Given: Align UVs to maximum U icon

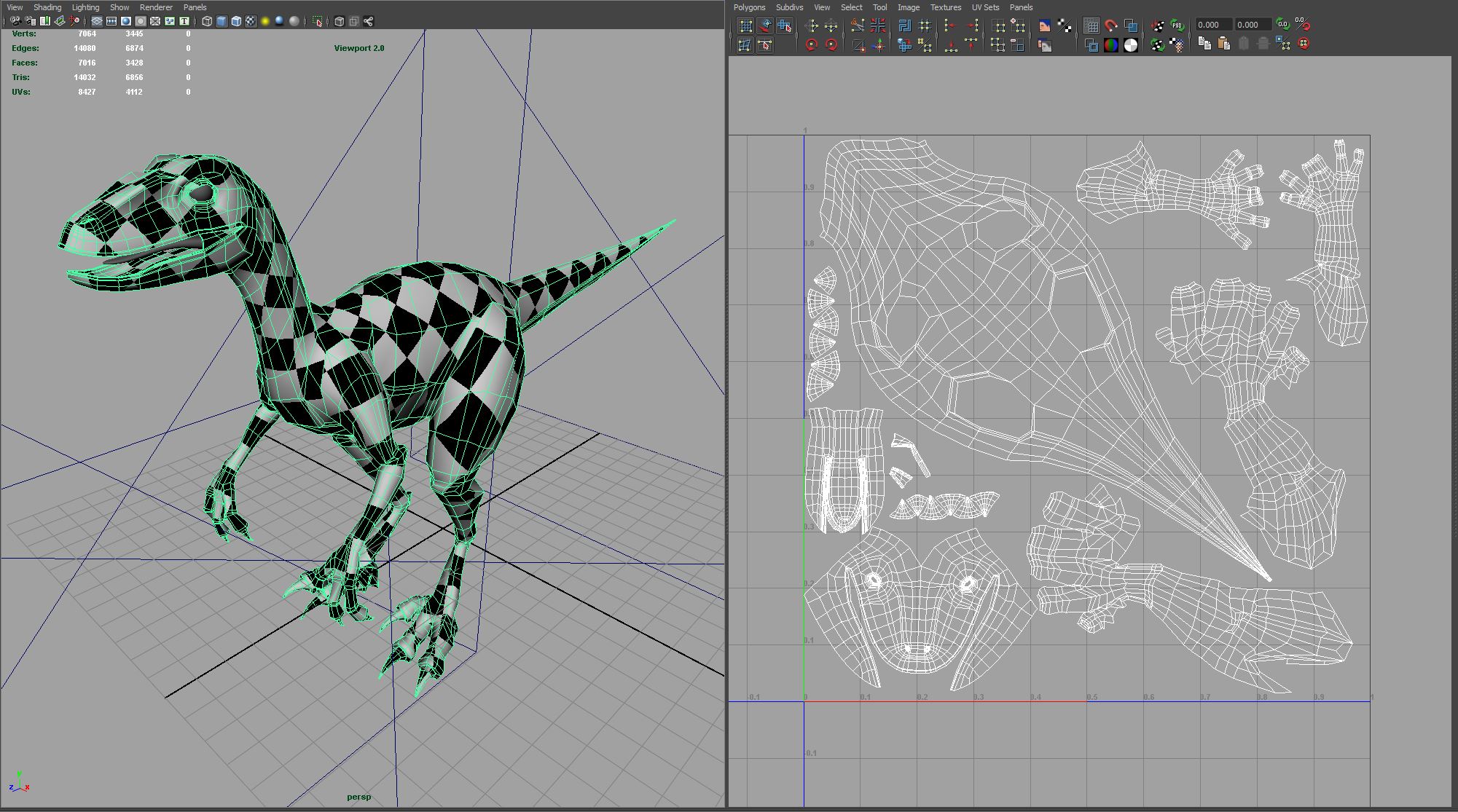Looking at the screenshot, I should click(972, 25).
